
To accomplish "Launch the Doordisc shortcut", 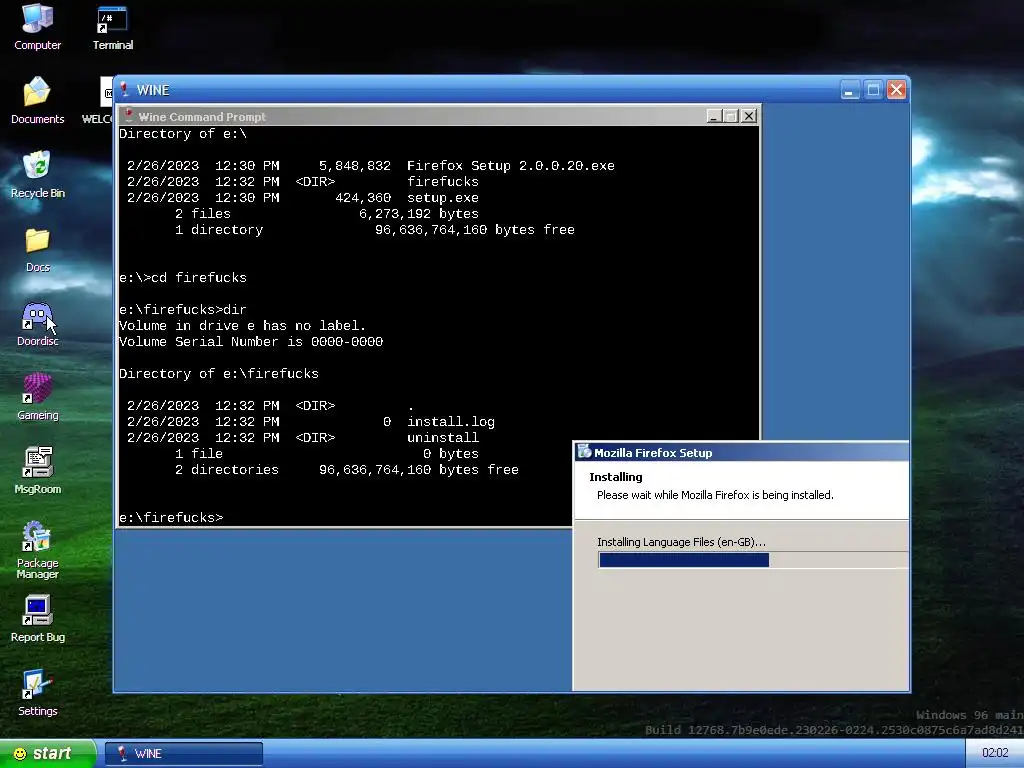I will coord(37,324).
